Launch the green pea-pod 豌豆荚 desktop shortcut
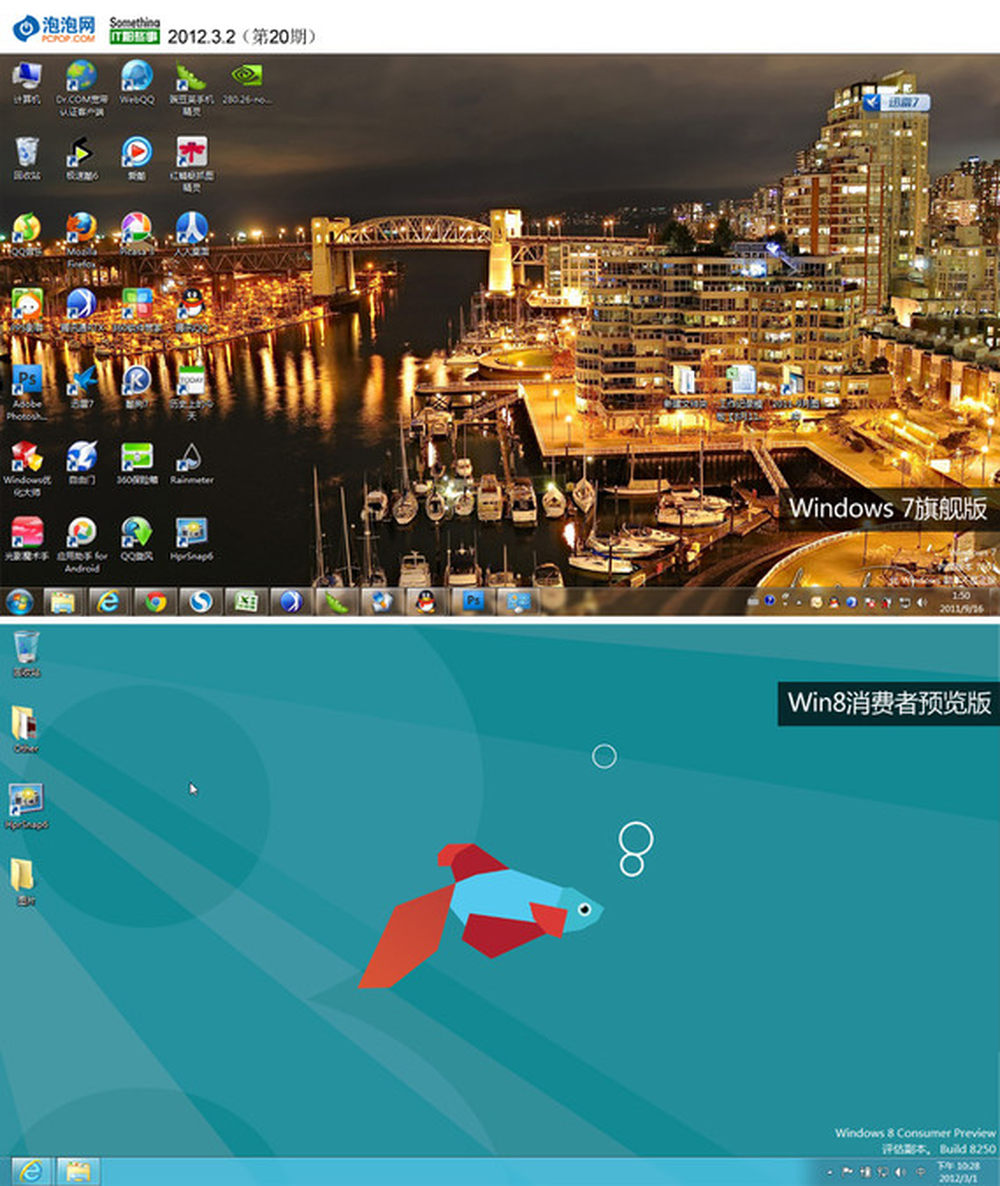Screen dimensions: 1000x1186 [x=191, y=88]
